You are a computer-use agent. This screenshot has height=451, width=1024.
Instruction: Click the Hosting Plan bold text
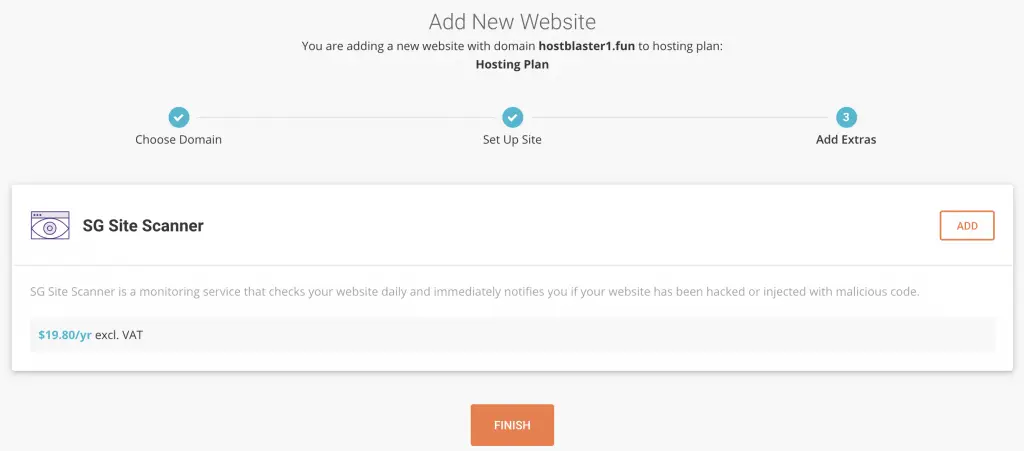coord(512,64)
